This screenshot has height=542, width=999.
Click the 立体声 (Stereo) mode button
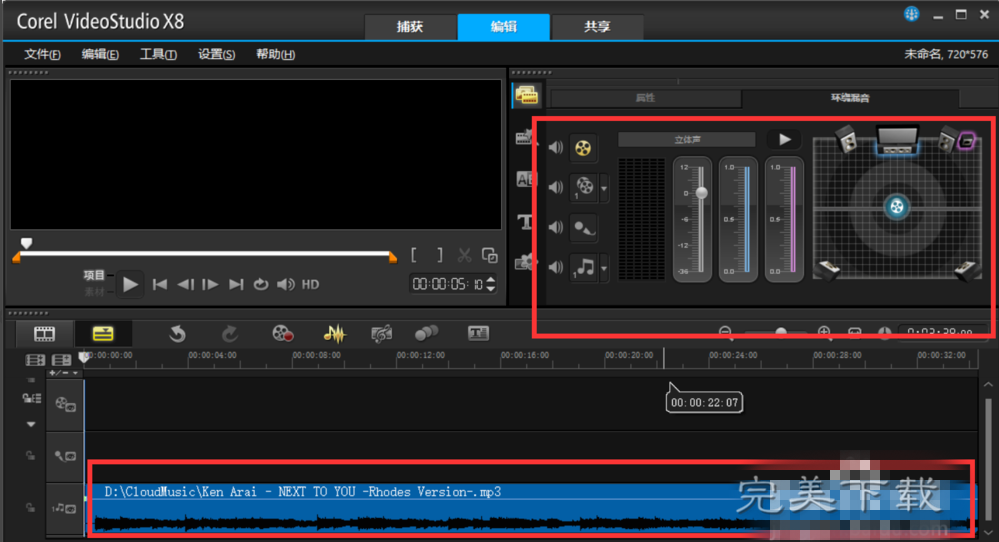pos(687,139)
